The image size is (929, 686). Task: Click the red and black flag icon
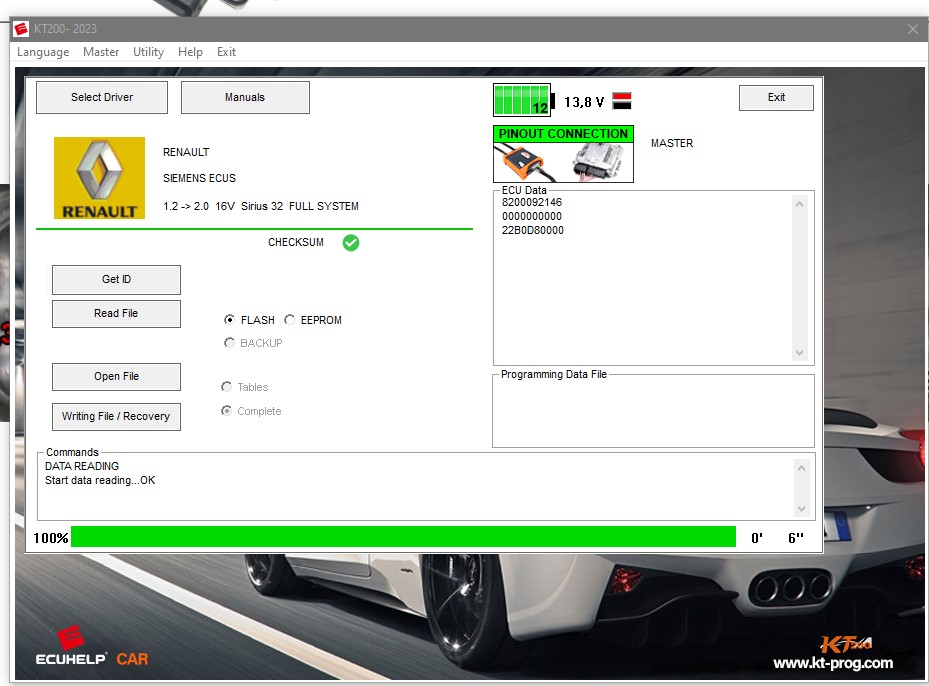(621, 101)
